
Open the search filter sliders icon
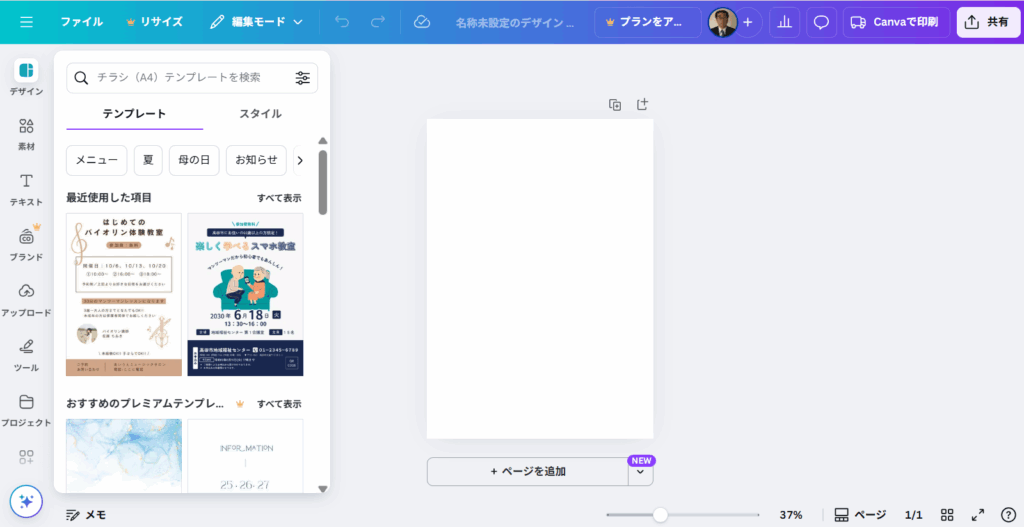click(x=302, y=78)
